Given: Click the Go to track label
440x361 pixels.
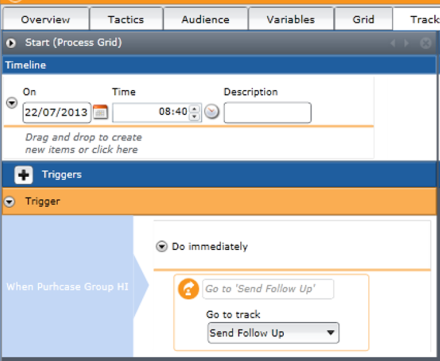Looking at the screenshot, I should pos(233,314).
